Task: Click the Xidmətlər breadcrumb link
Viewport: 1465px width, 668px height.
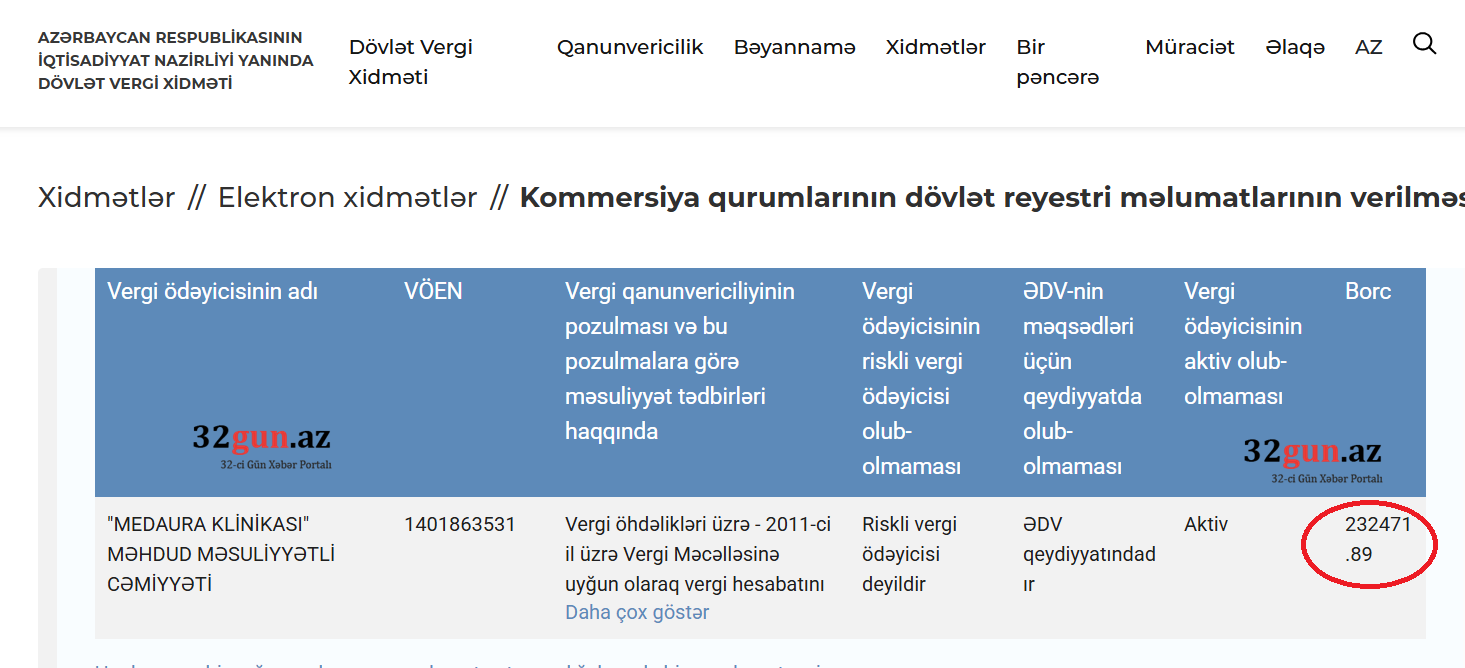Action: tap(106, 198)
